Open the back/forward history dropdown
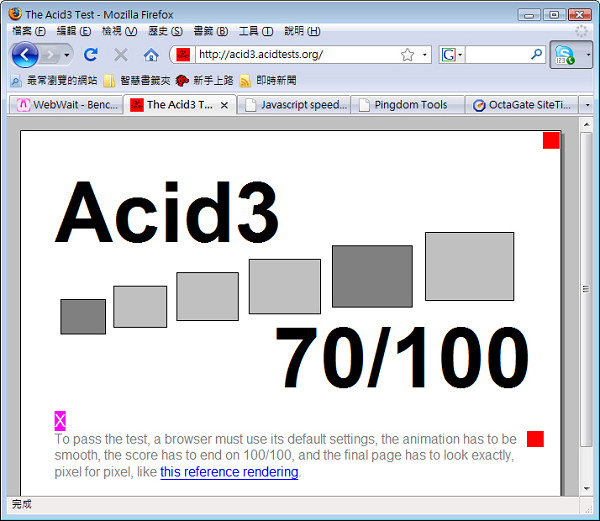The height and width of the screenshot is (521, 600). [67, 55]
